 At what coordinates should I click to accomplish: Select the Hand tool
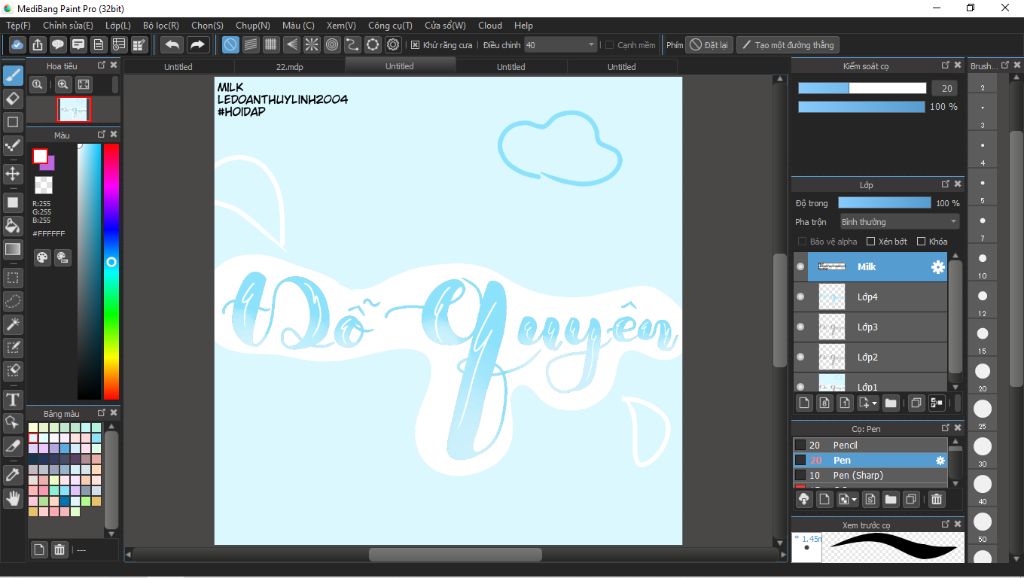pyautogui.click(x=12, y=499)
